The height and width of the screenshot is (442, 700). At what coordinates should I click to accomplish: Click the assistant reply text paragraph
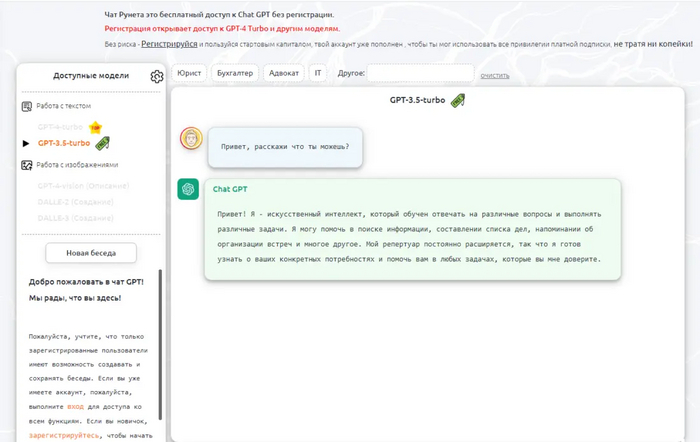(409, 237)
